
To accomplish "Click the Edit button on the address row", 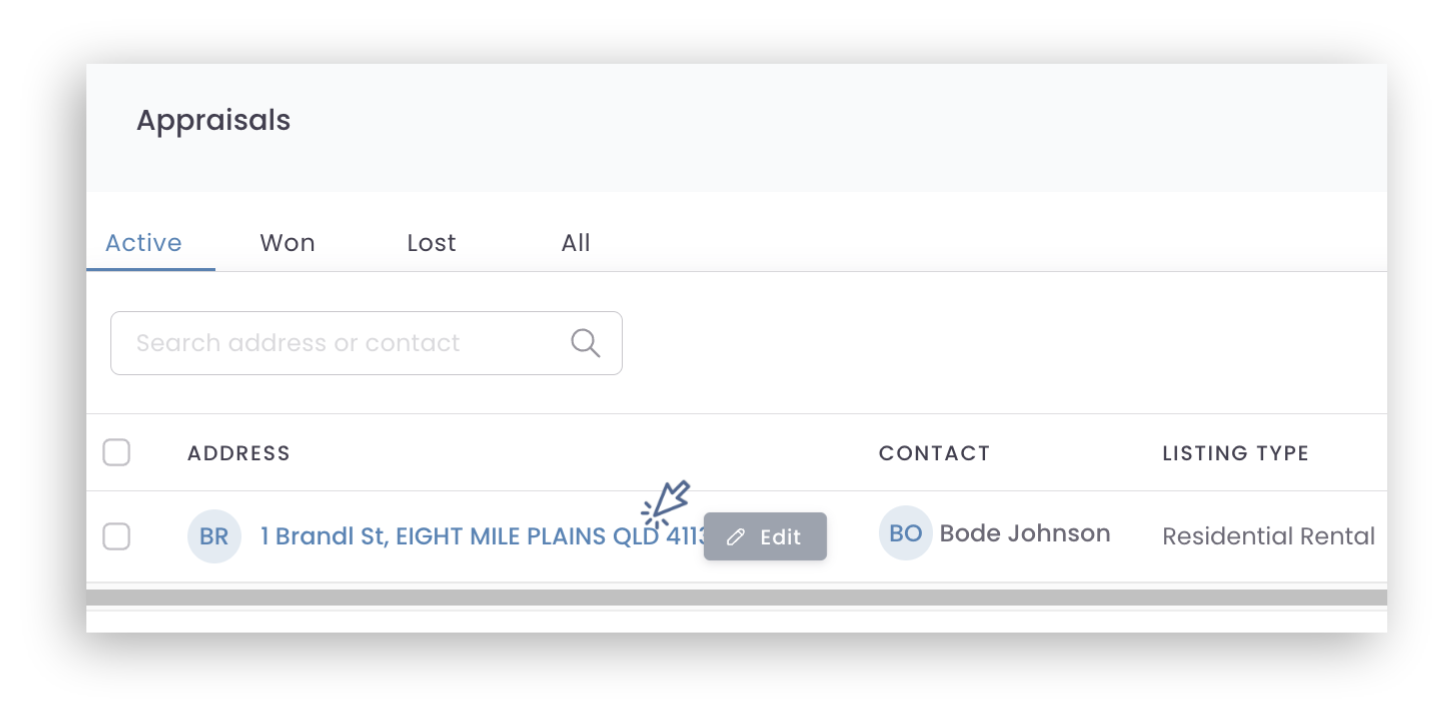I will pyautogui.click(x=765, y=537).
